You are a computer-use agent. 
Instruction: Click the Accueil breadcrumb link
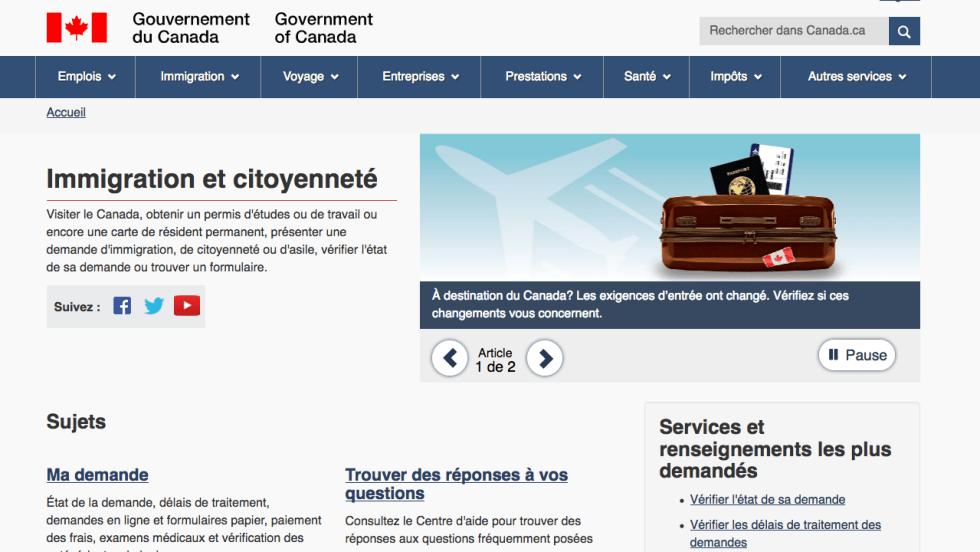(66, 113)
